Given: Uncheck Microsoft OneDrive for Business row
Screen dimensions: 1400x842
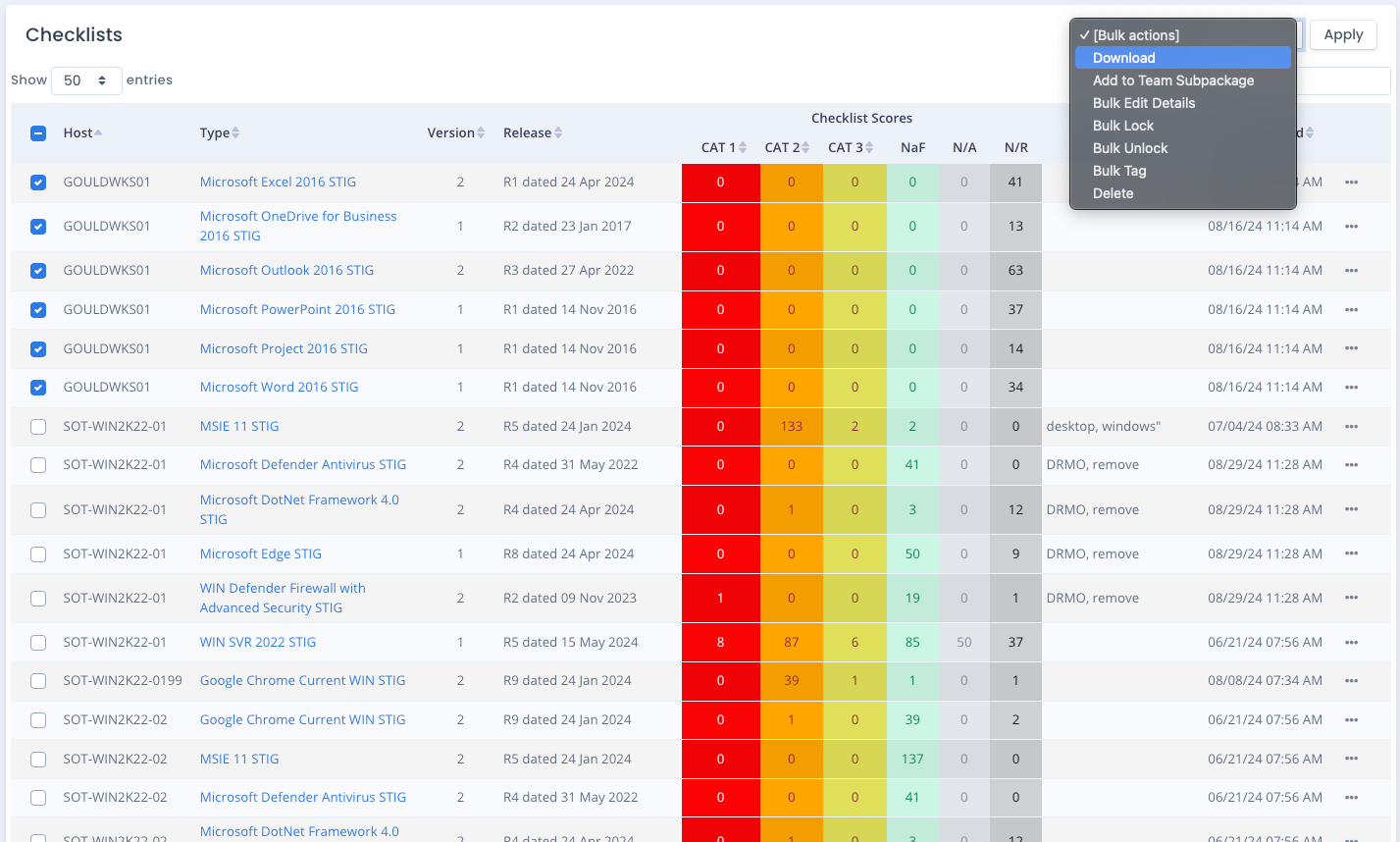Looking at the screenshot, I should click(x=38, y=227).
